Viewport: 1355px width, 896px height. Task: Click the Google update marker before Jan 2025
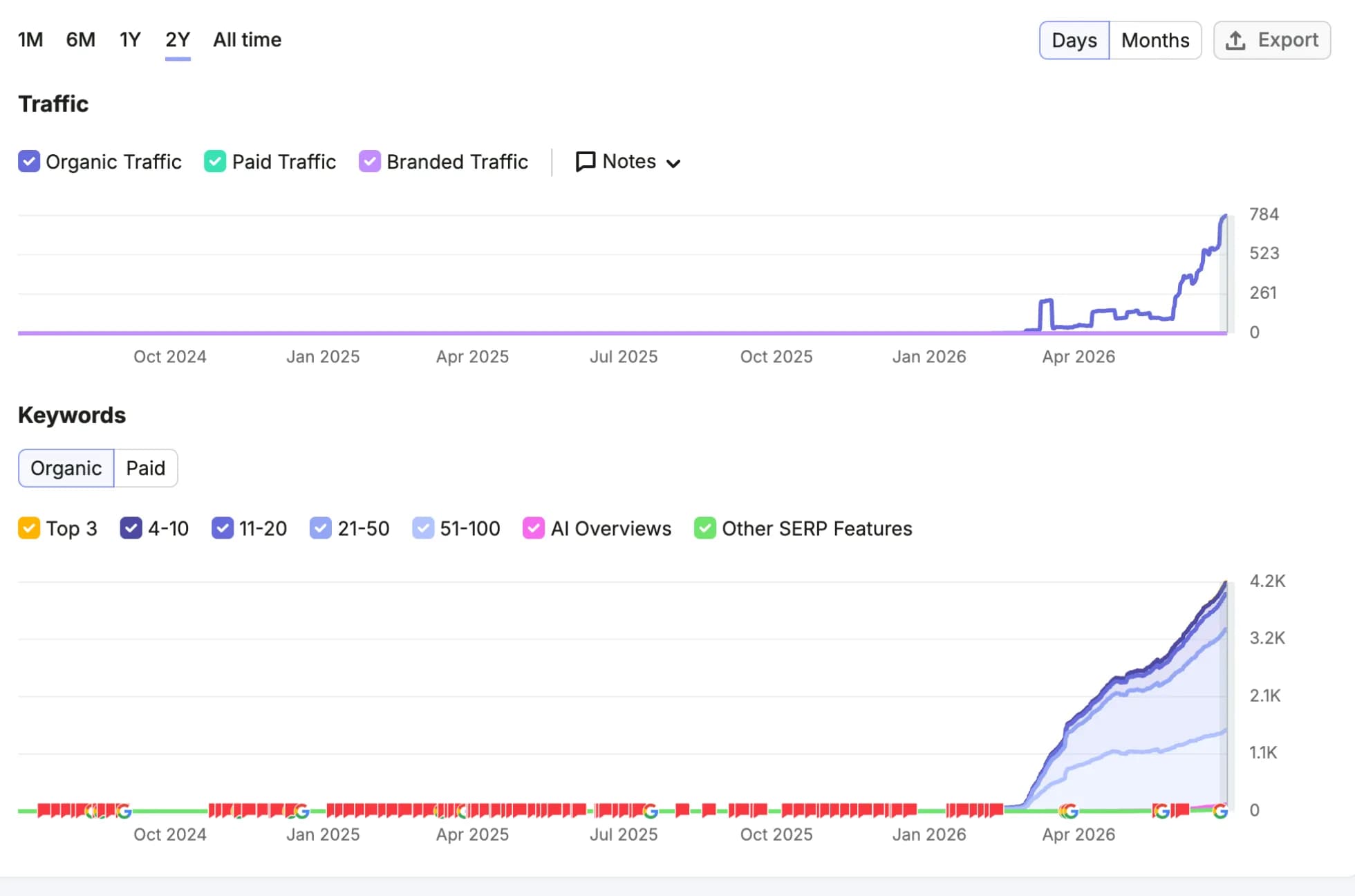point(301,811)
